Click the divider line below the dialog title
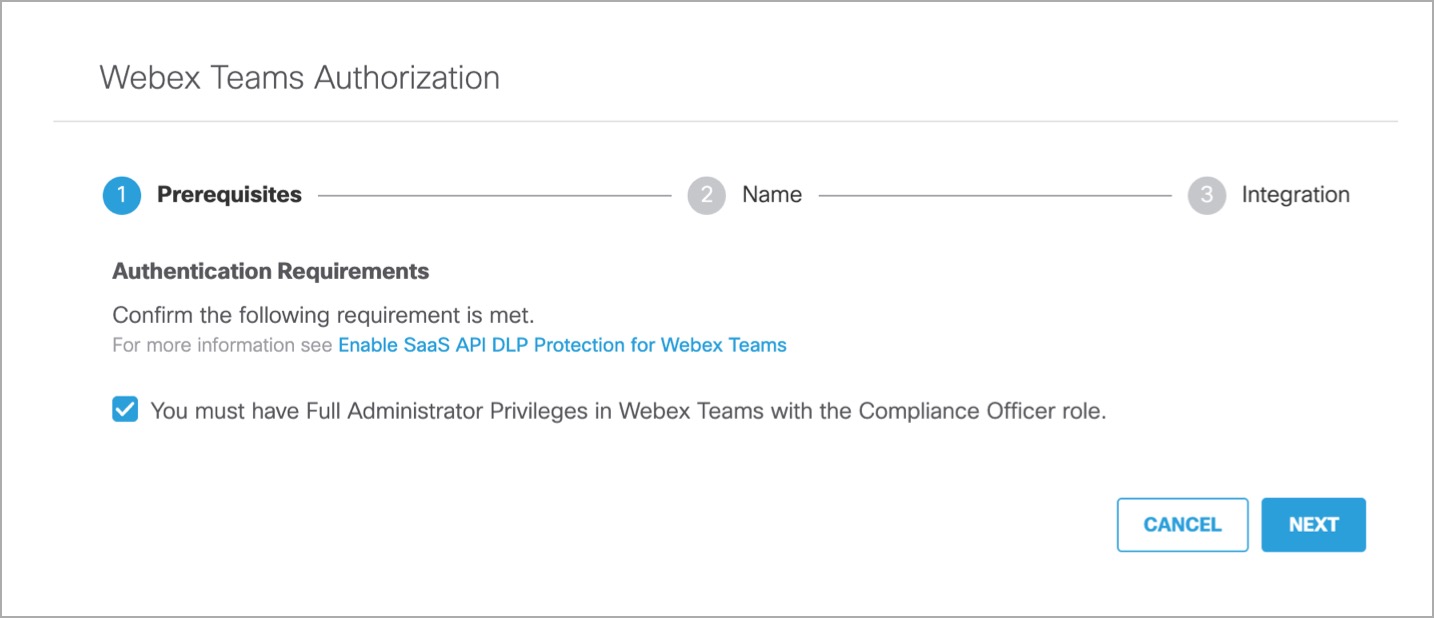Screen dimensions: 1434x618 point(725,122)
